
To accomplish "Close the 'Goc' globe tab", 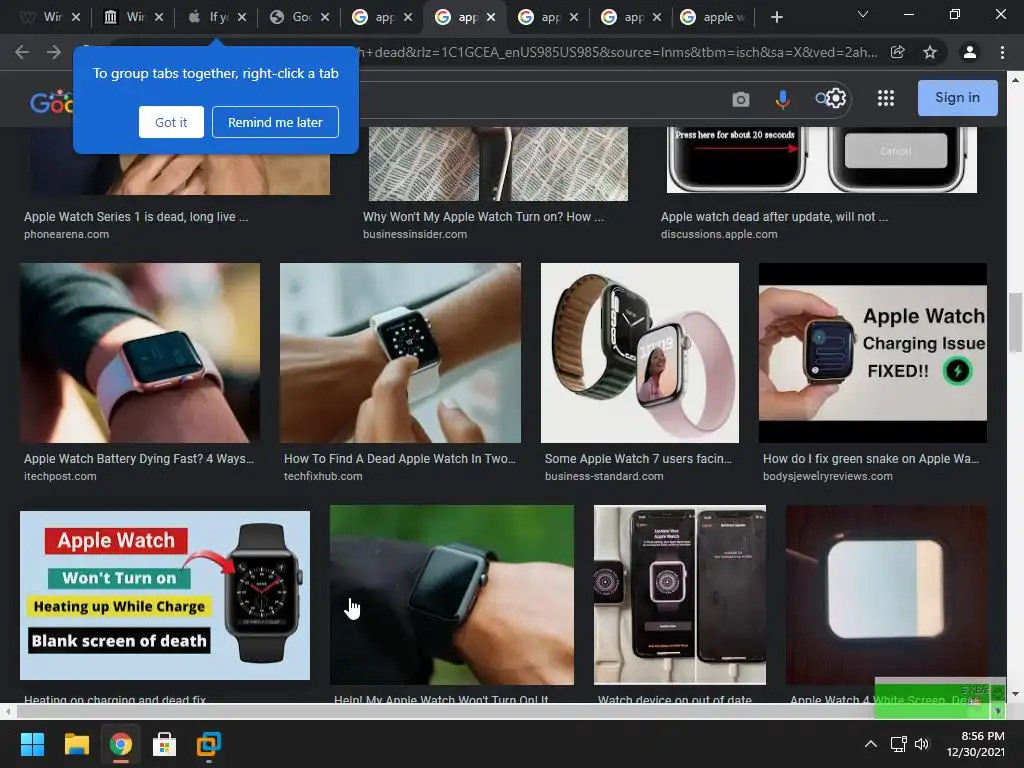I will click(x=325, y=17).
